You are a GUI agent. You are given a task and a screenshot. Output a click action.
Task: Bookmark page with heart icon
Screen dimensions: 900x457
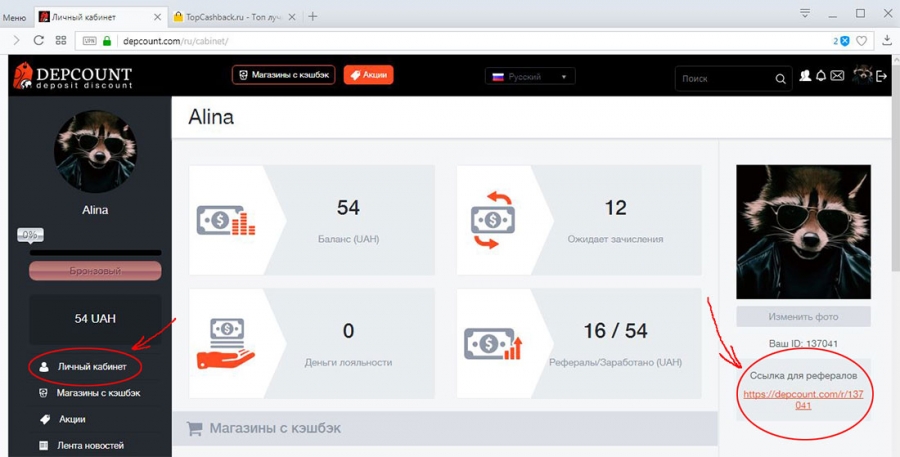[x=861, y=41]
